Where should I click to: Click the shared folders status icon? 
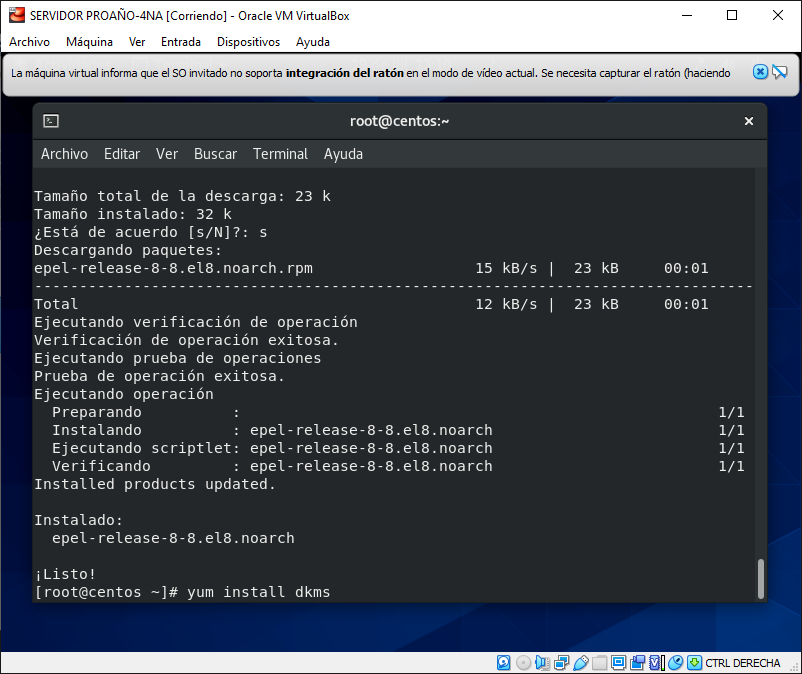click(599, 663)
